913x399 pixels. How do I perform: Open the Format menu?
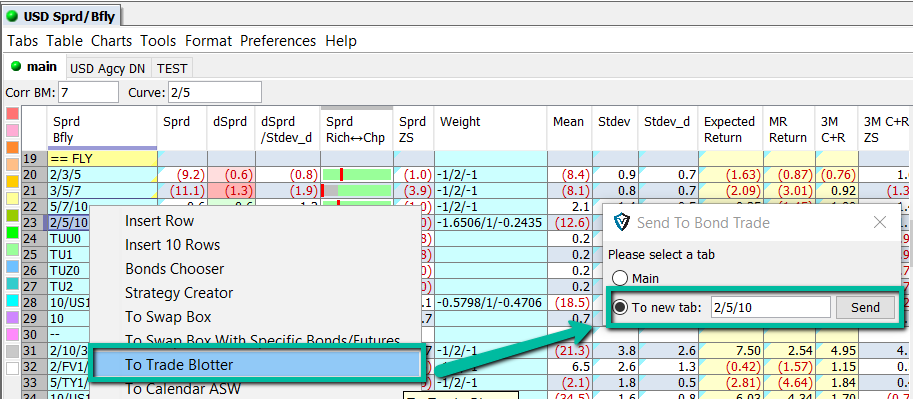(x=208, y=41)
